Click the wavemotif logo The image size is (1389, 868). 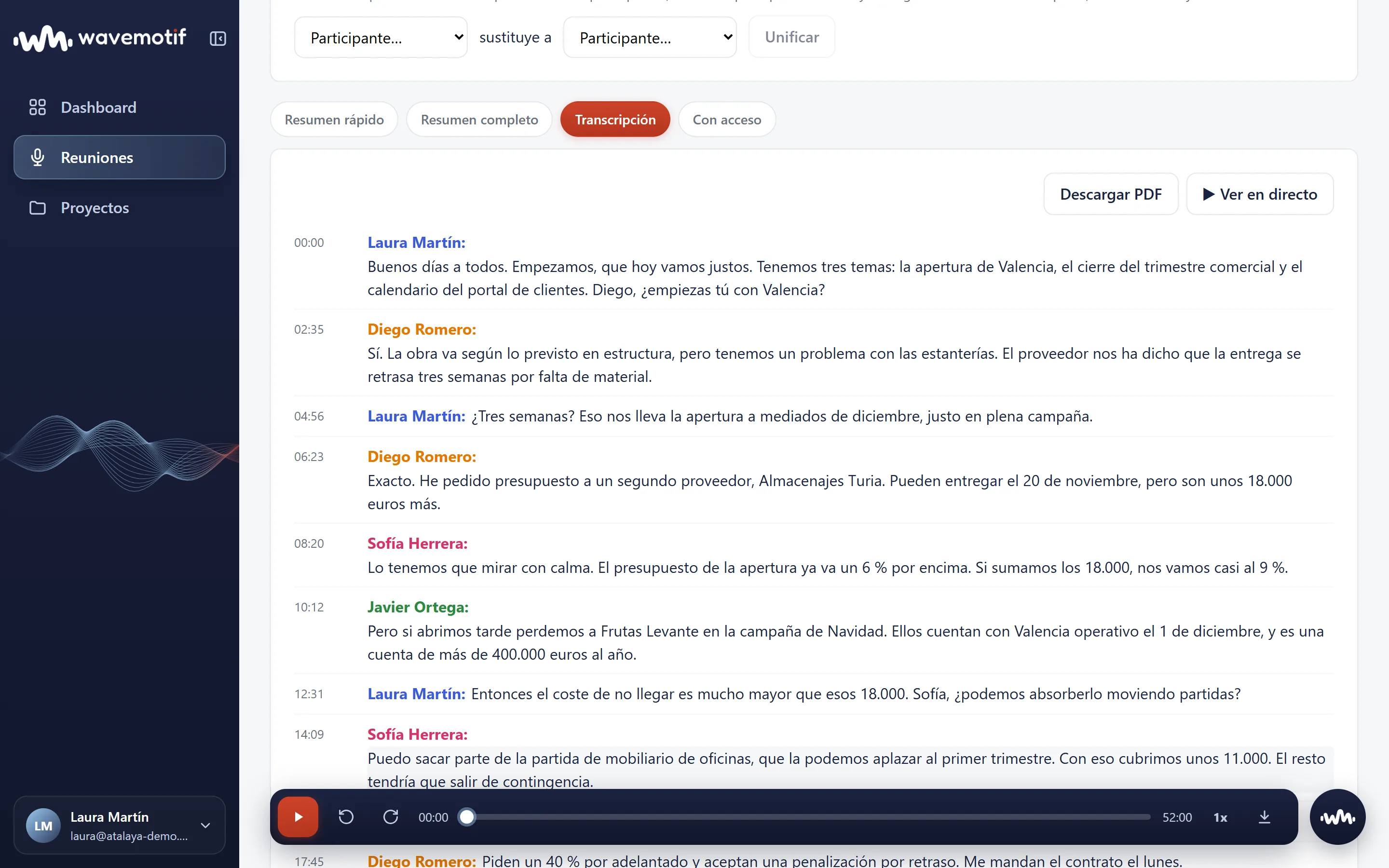[100, 39]
